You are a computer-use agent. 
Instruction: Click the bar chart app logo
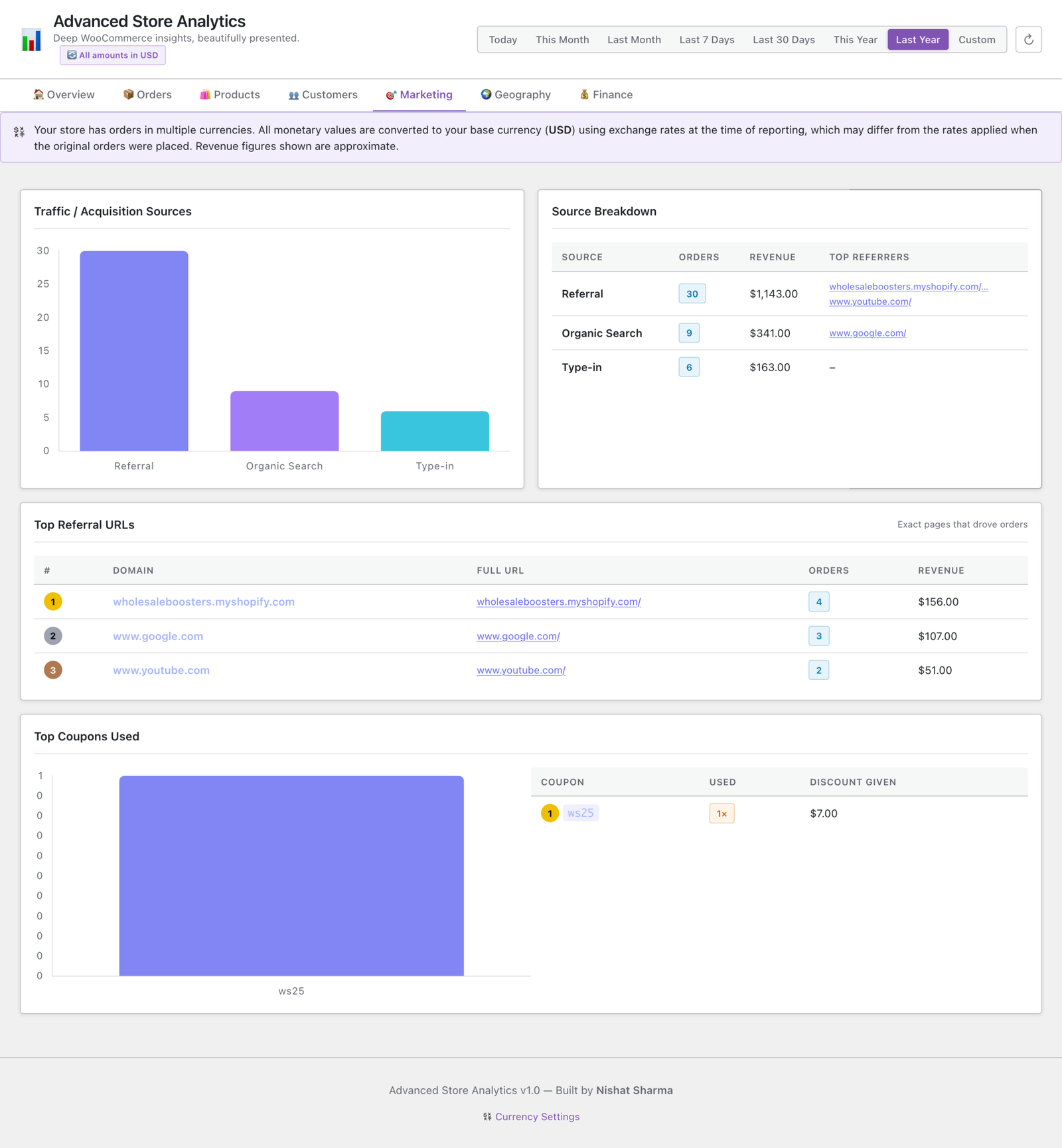(31, 40)
